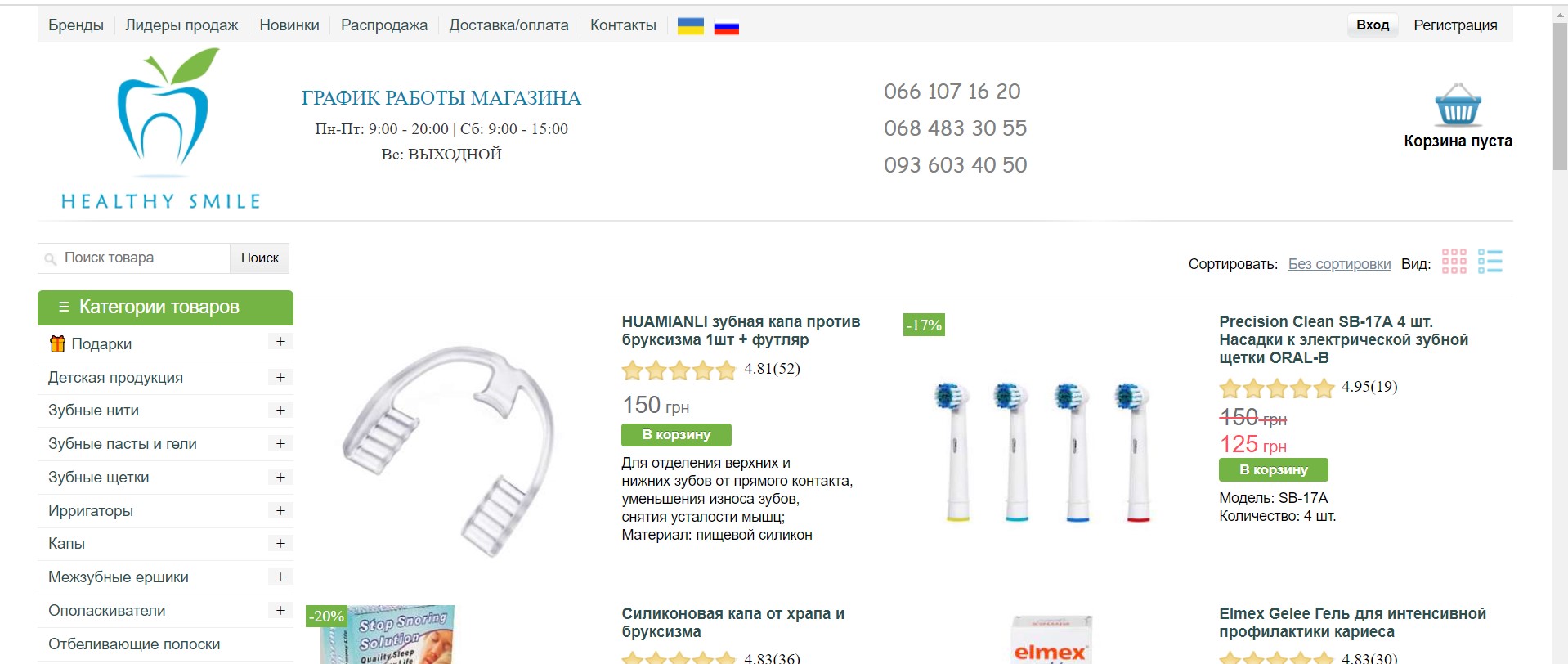Open the shopping basket icon
The image size is (1568, 664).
[x=1458, y=105]
